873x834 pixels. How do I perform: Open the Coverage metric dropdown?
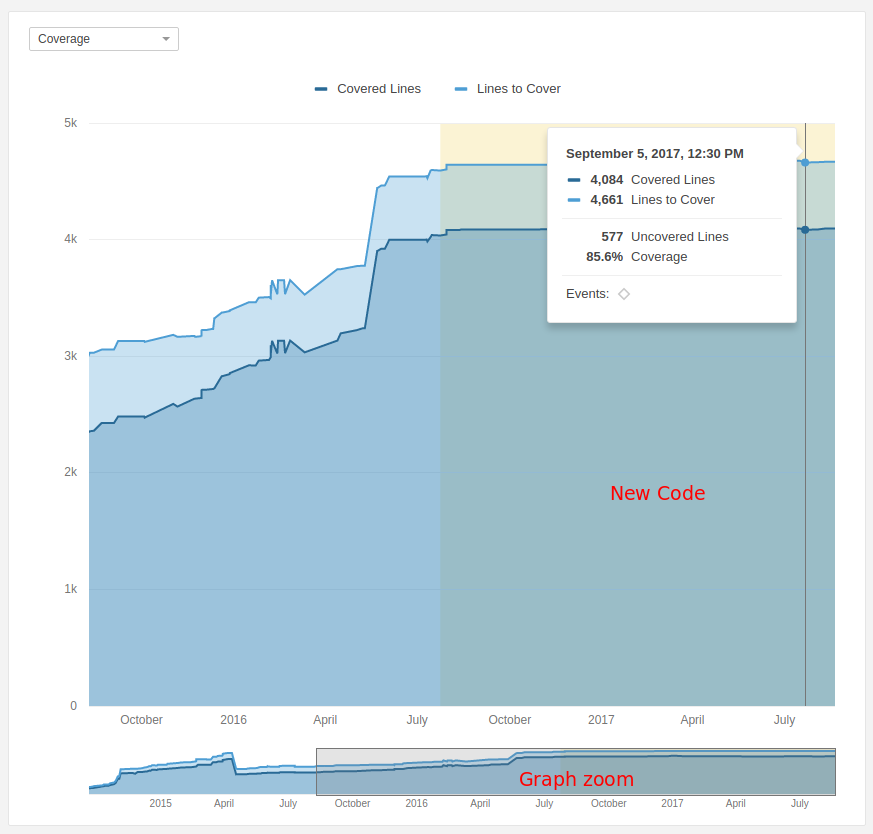(103, 39)
